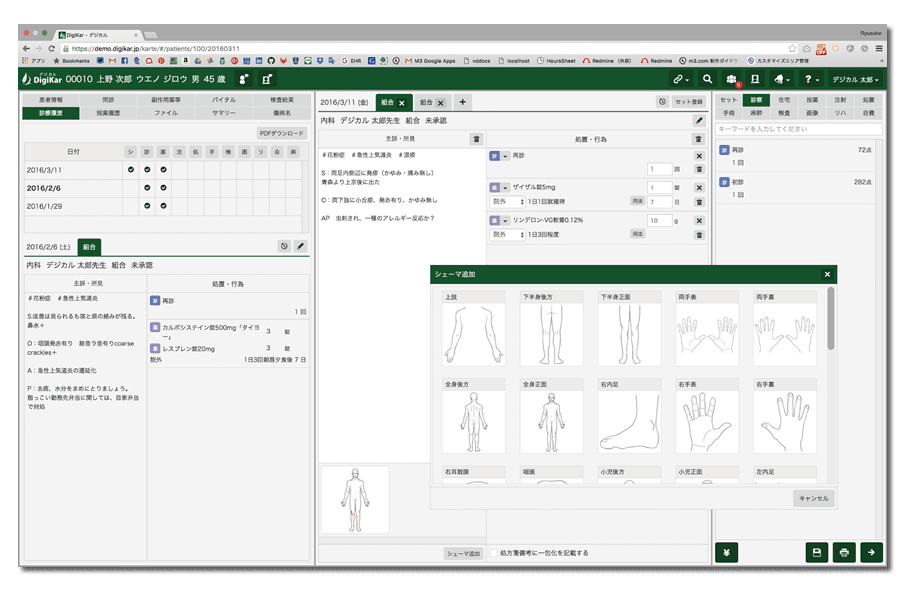The width and height of the screenshot is (912, 589).
Task: Select the 右内足 schema thumbnail
Action: (629, 416)
